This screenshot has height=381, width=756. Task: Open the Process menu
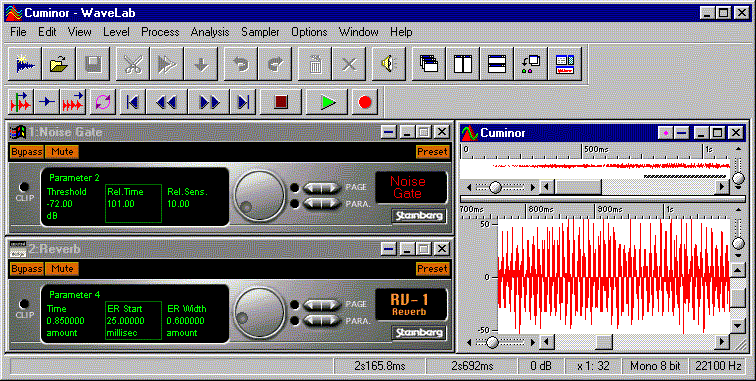click(x=160, y=32)
